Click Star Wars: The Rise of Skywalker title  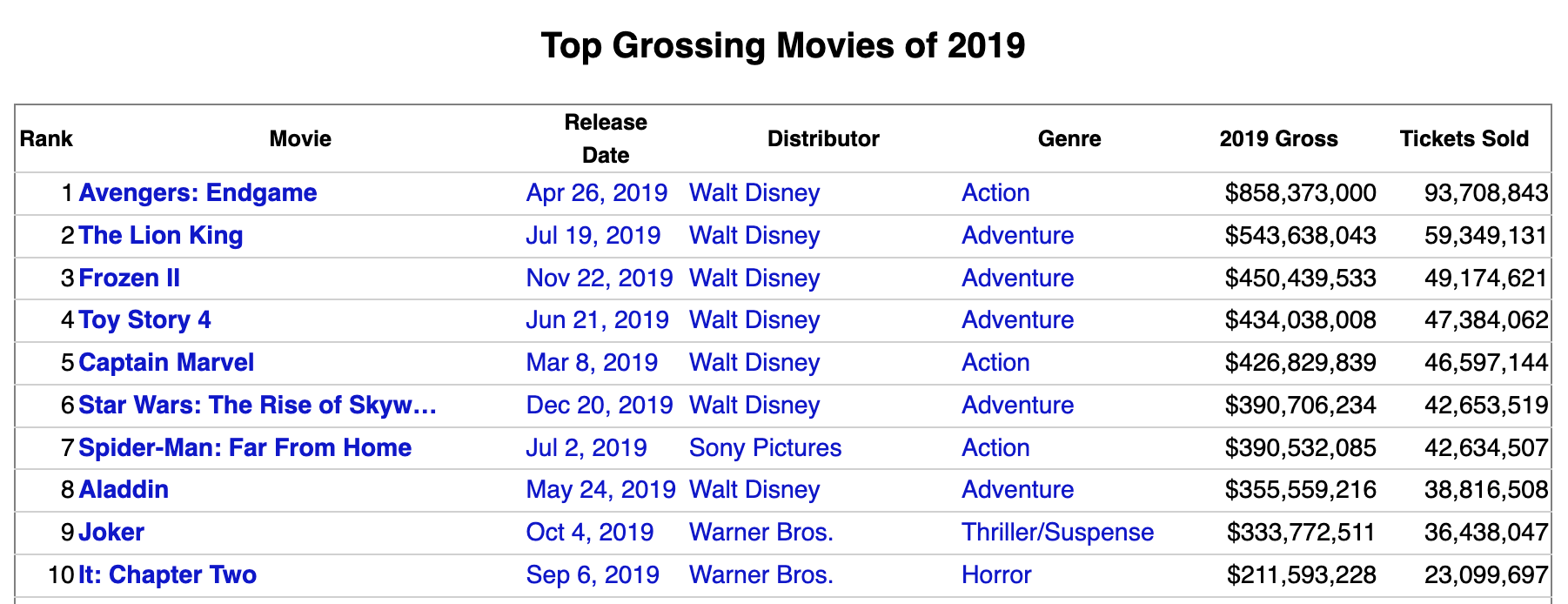257,405
